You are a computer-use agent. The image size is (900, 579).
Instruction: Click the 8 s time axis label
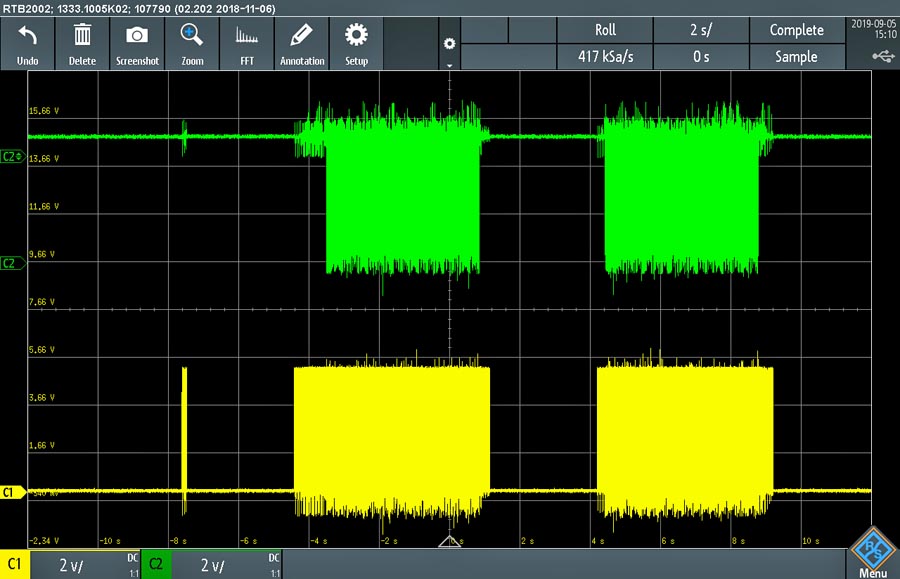(x=739, y=541)
